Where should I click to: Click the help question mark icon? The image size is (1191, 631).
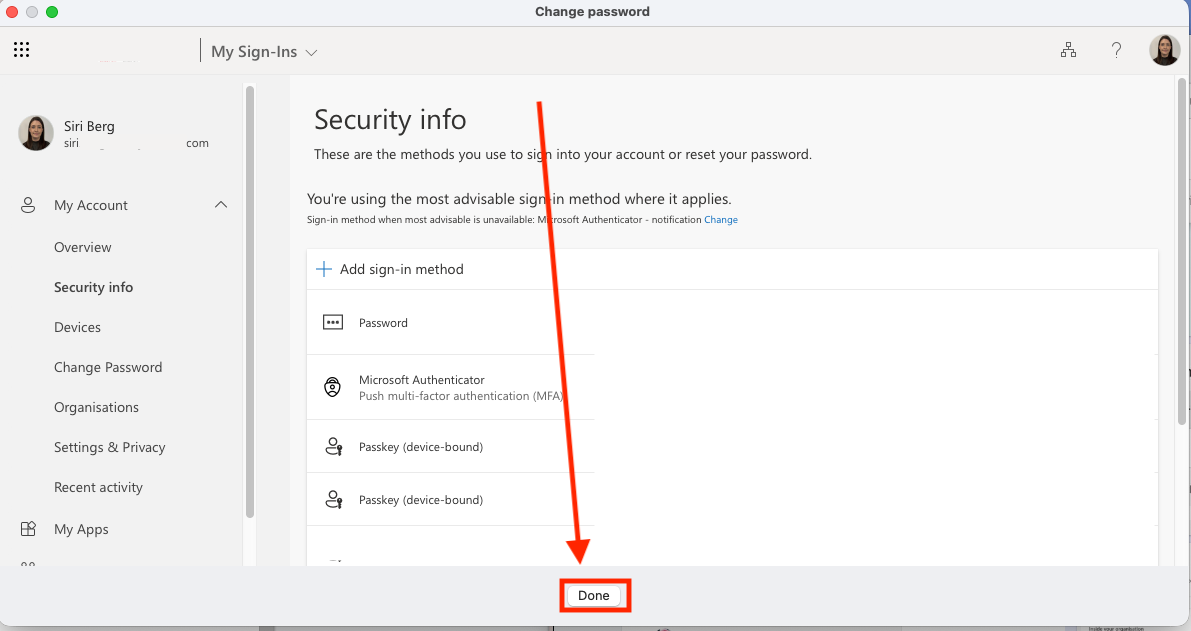1117,49
